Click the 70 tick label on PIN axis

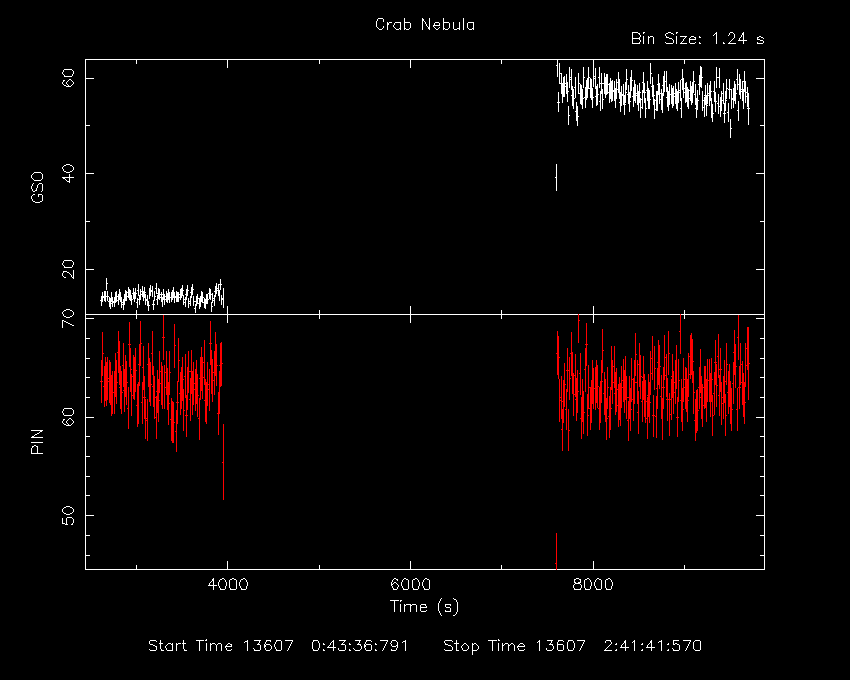click(69, 319)
